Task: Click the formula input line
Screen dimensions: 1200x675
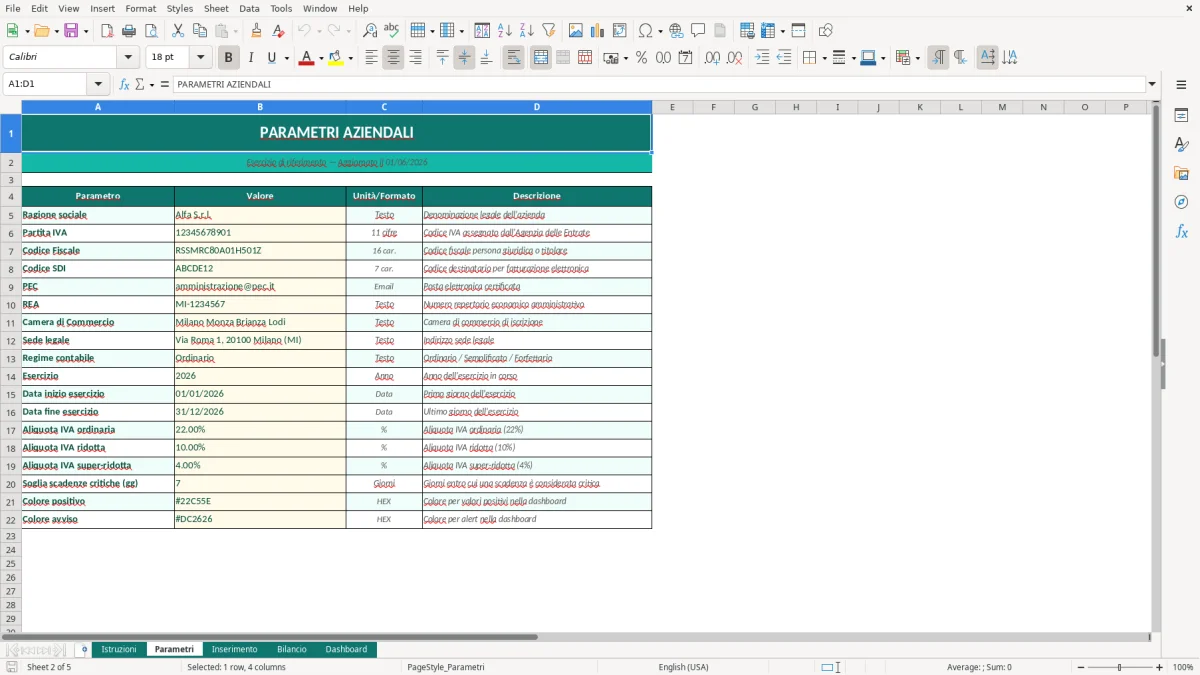Action: pyautogui.click(x=658, y=84)
